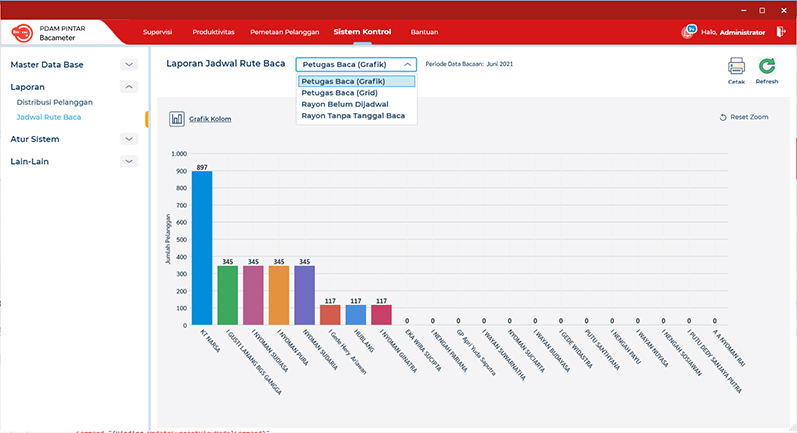Screen dimensions: 797x433
Task: Click the PDAM Pintar logo
Action: (x=21, y=33)
